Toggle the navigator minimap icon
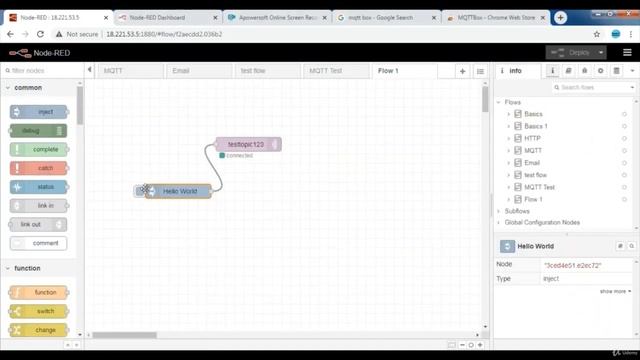 point(451,345)
